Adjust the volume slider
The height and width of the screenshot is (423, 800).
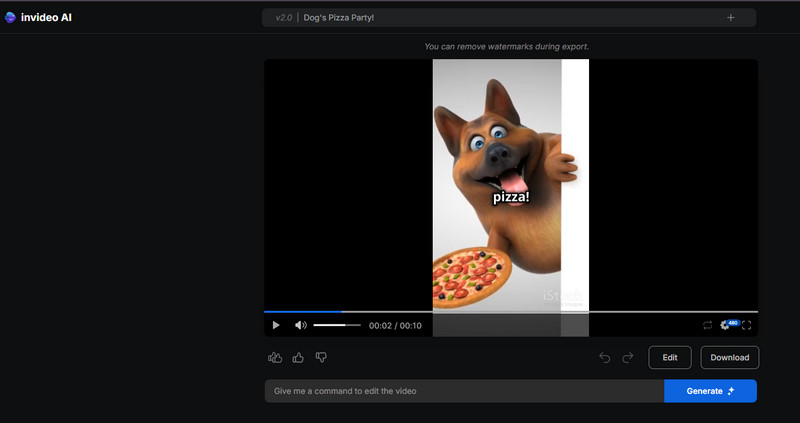pos(337,325)
